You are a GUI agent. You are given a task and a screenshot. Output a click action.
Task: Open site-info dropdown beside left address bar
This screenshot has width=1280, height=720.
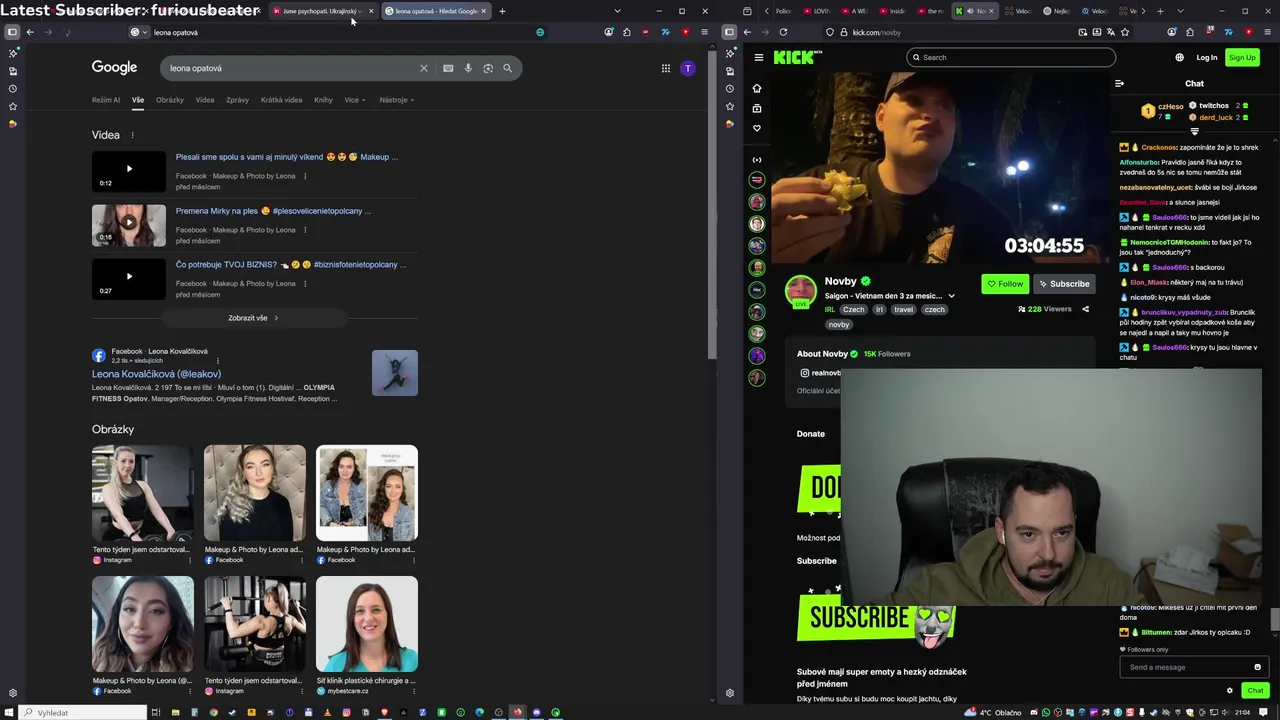pyautogui.click(x=138, y=32)
